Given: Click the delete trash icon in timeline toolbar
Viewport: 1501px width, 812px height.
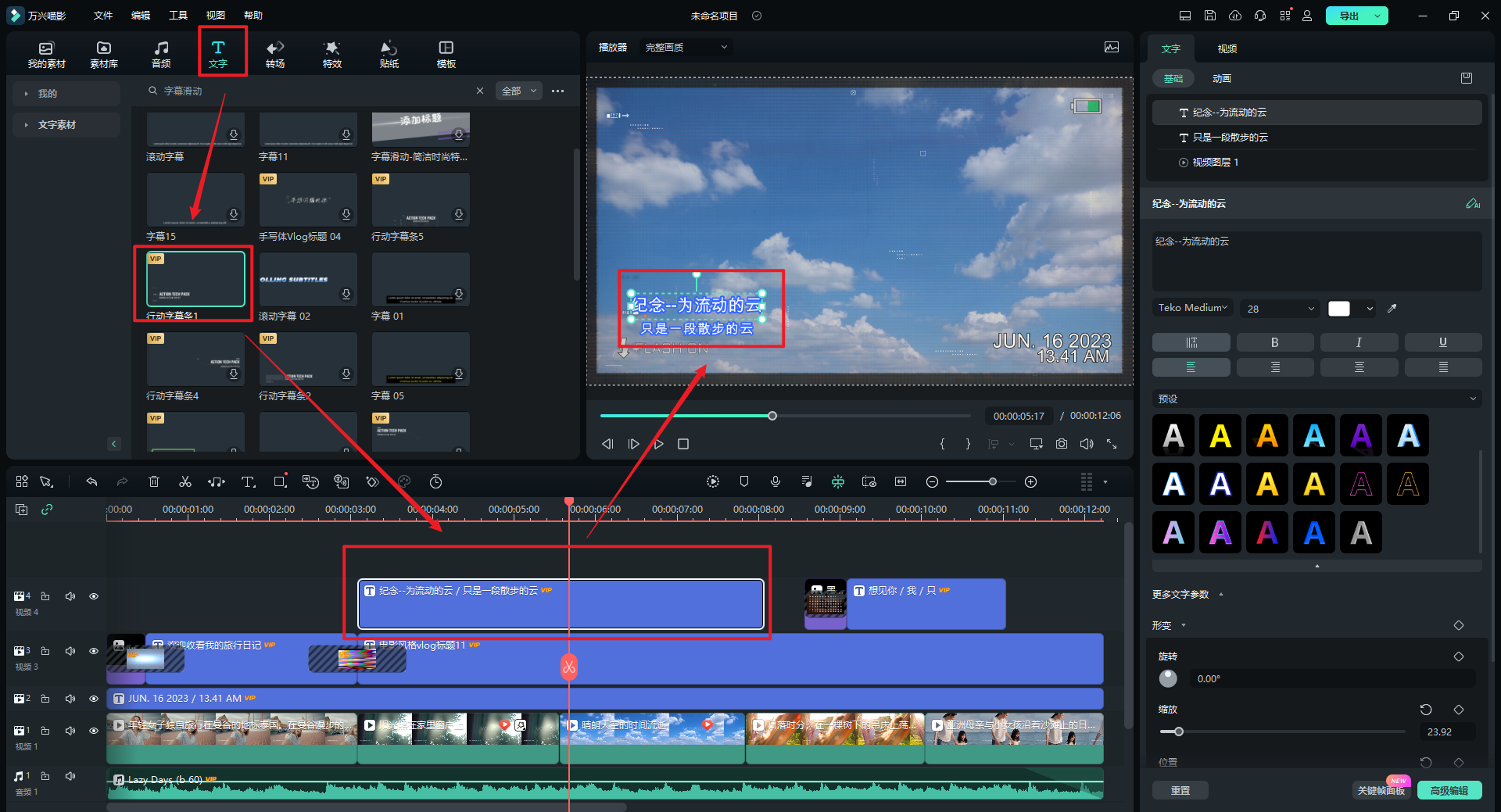Looking at the screenshot, I should pyautogui.click(x=154, y=481).
